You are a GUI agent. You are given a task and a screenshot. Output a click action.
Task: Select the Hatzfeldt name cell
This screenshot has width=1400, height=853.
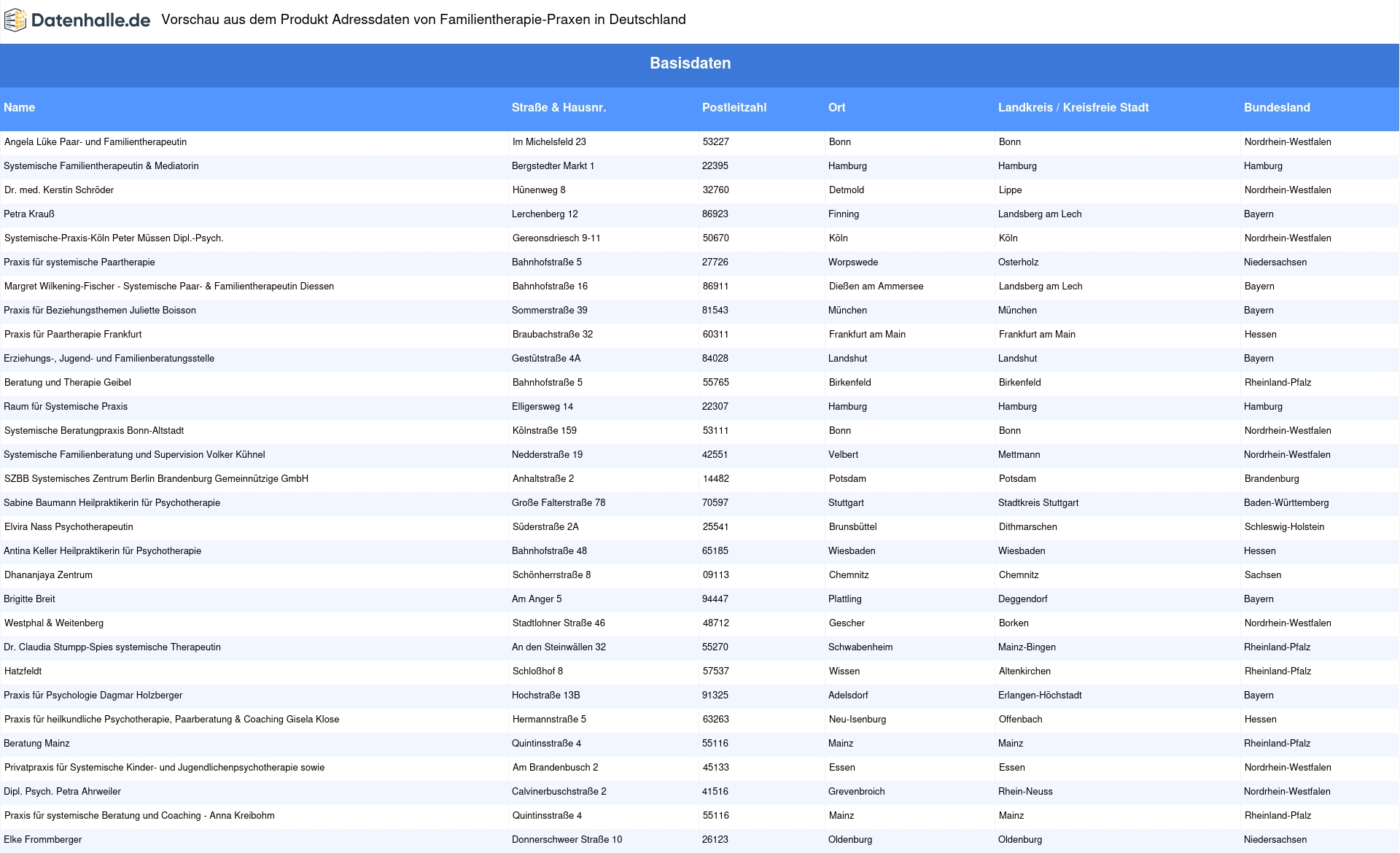click(23, 671)
